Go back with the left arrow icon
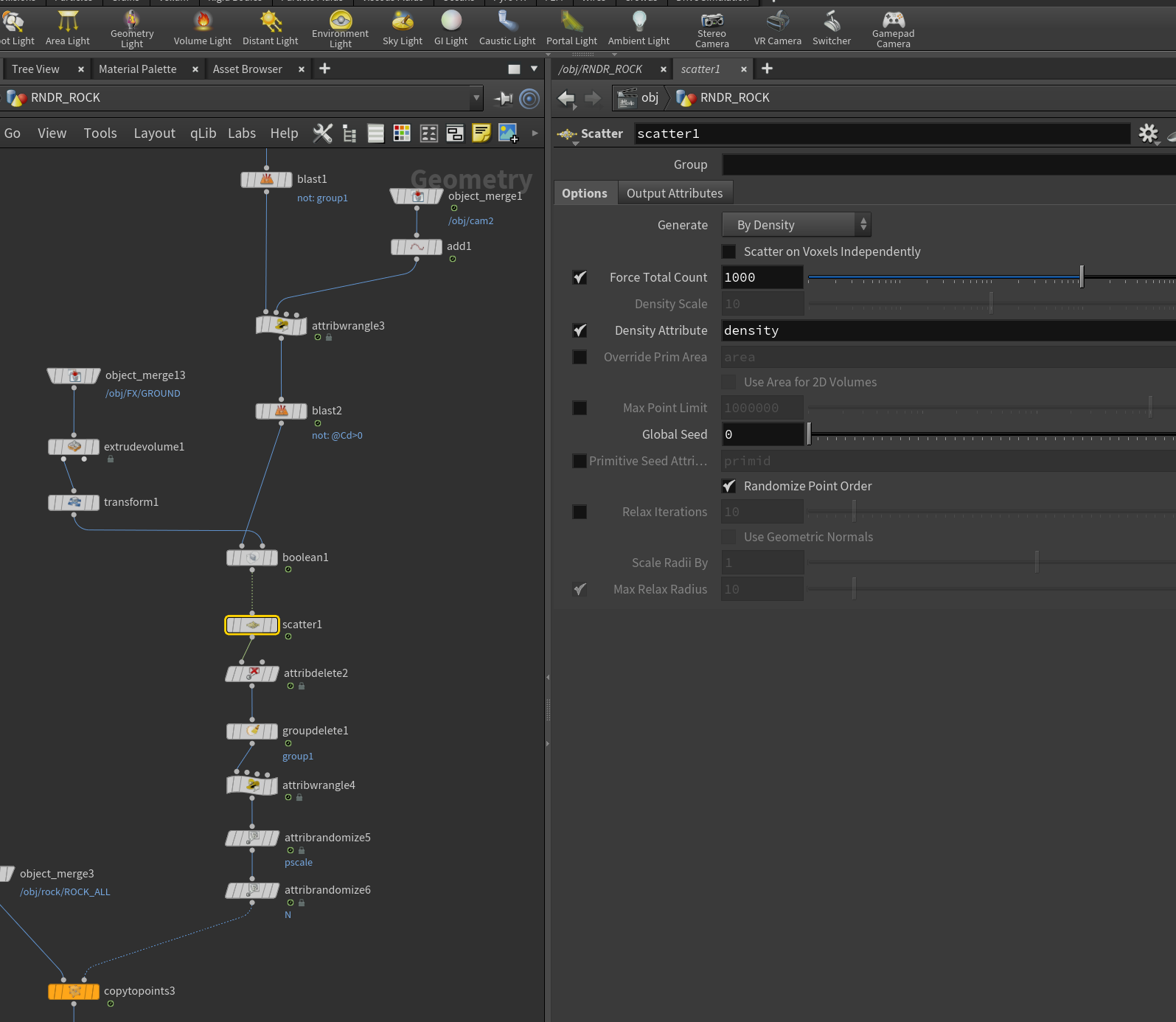 tap(566, 98)
